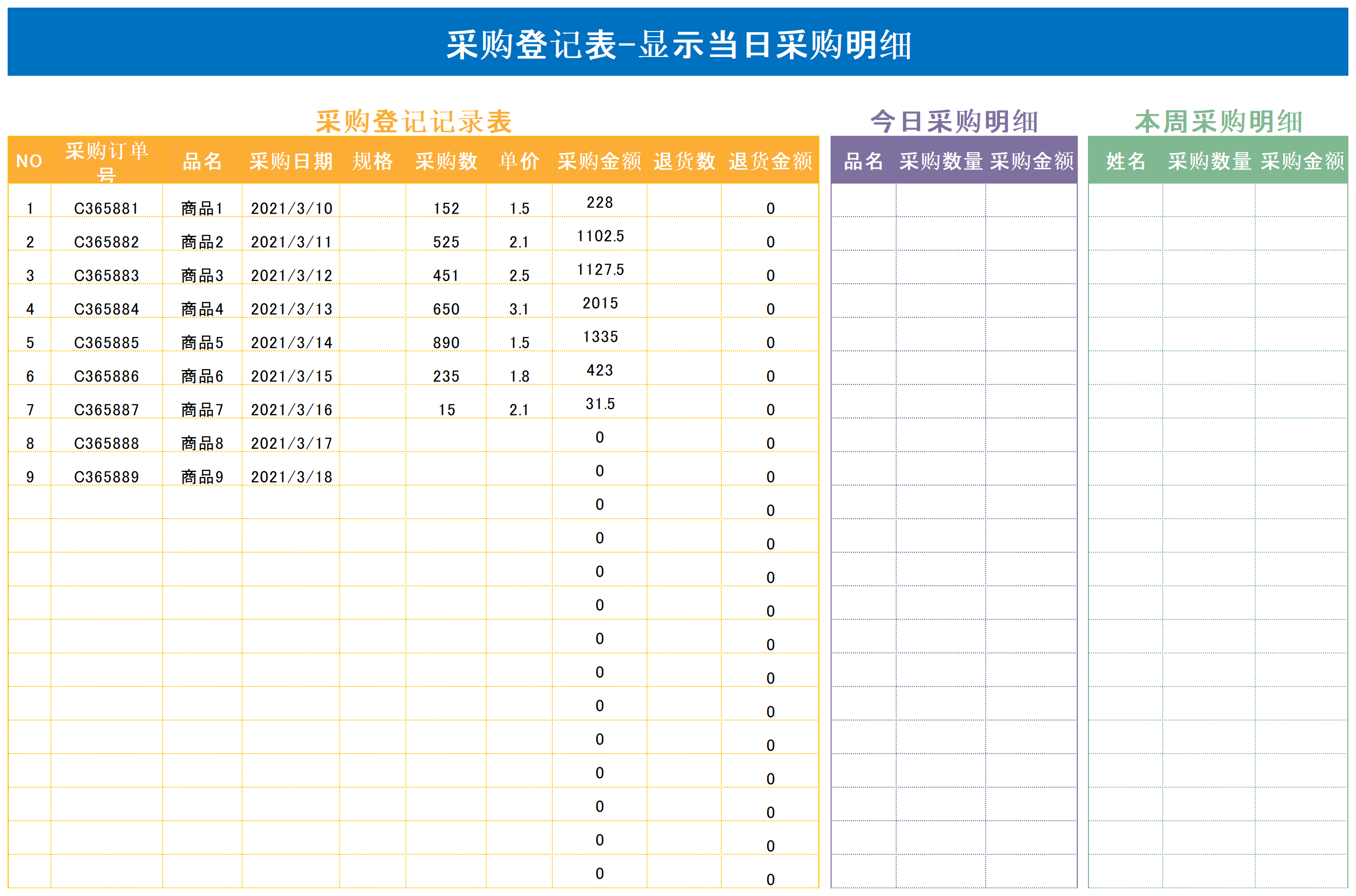Click the 采购数 column header

tap(446, 161)
